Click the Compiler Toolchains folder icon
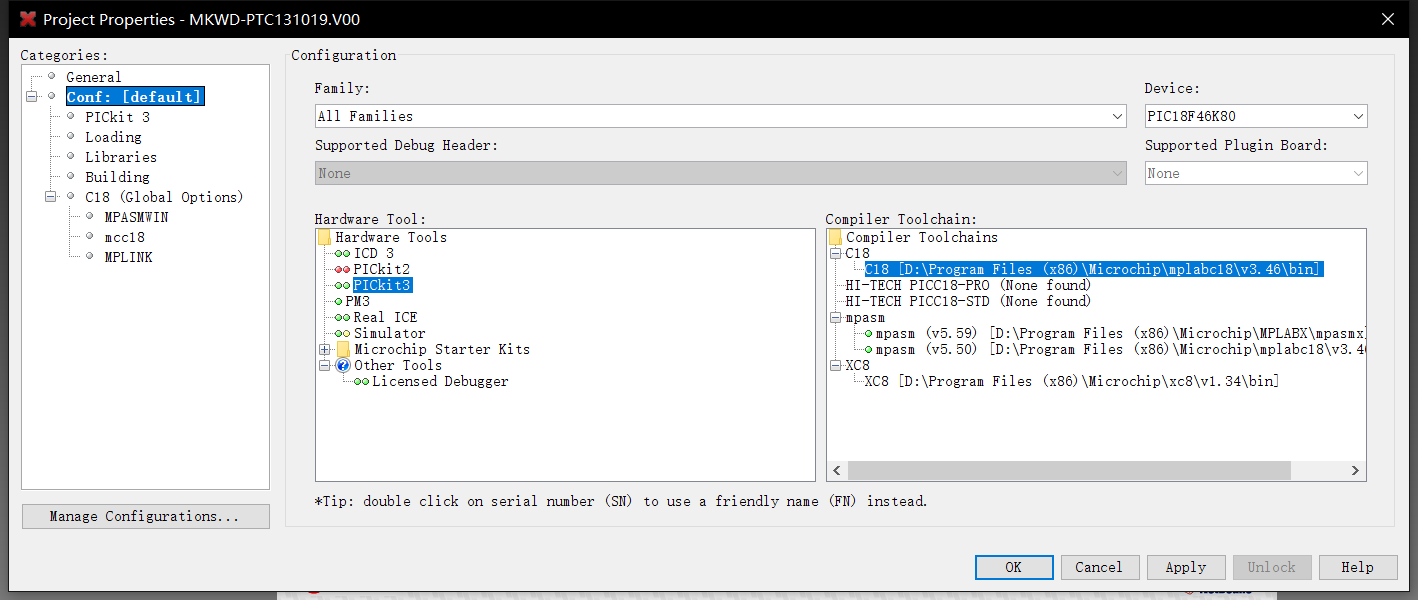Image resolution: width=1418 pixels, height=600 pixels. click(x=835, y=237)
